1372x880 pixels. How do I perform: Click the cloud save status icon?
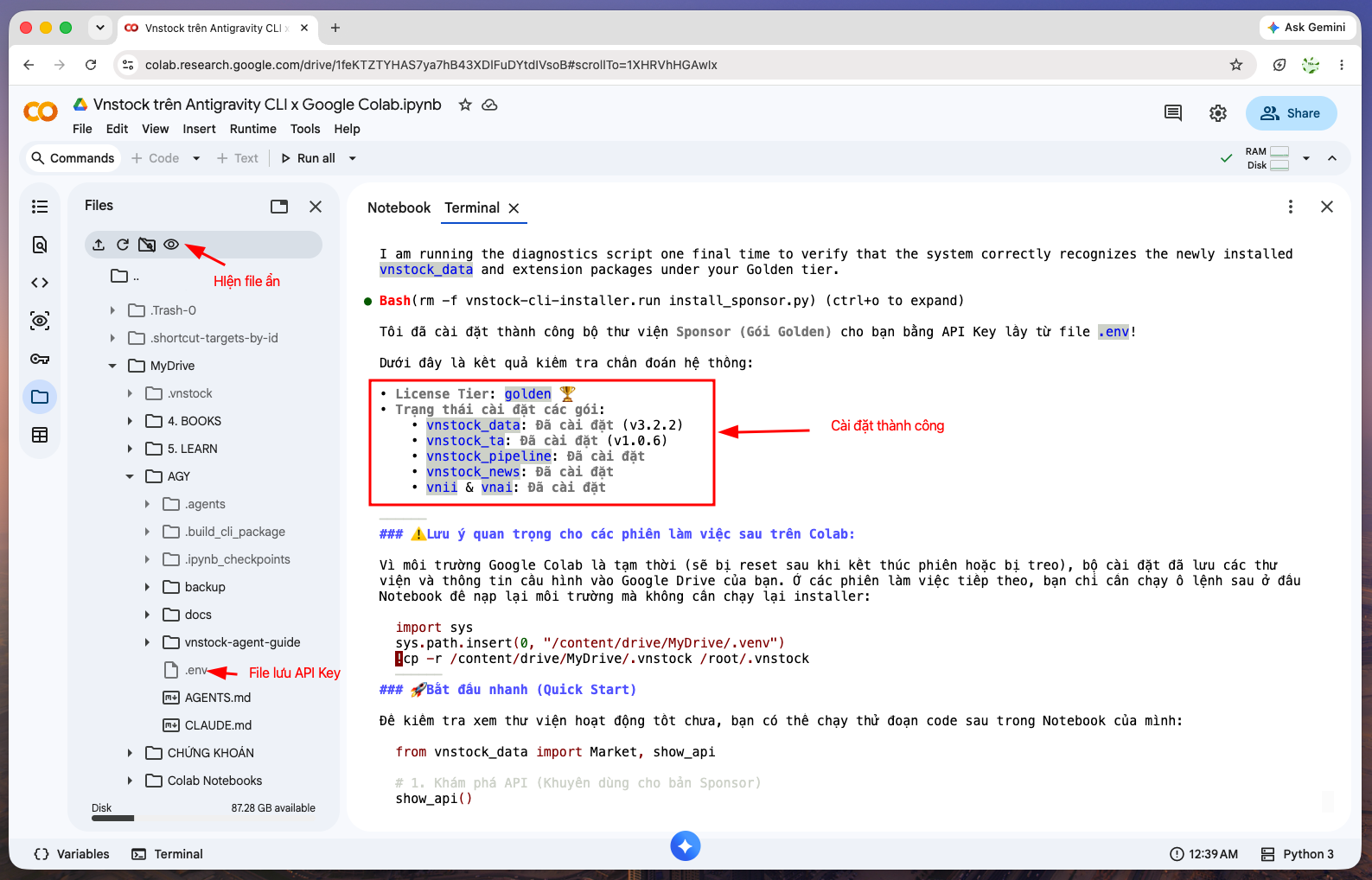pos(489,105)
